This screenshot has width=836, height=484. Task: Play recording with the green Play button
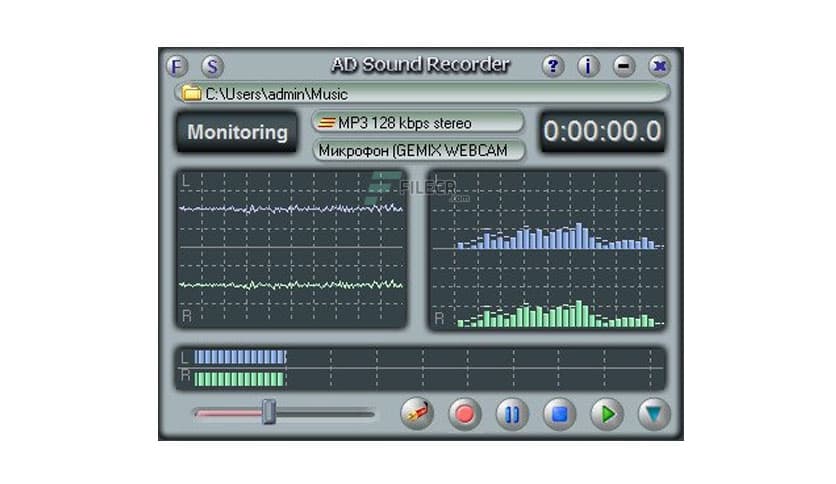click(x=607, y=414)
